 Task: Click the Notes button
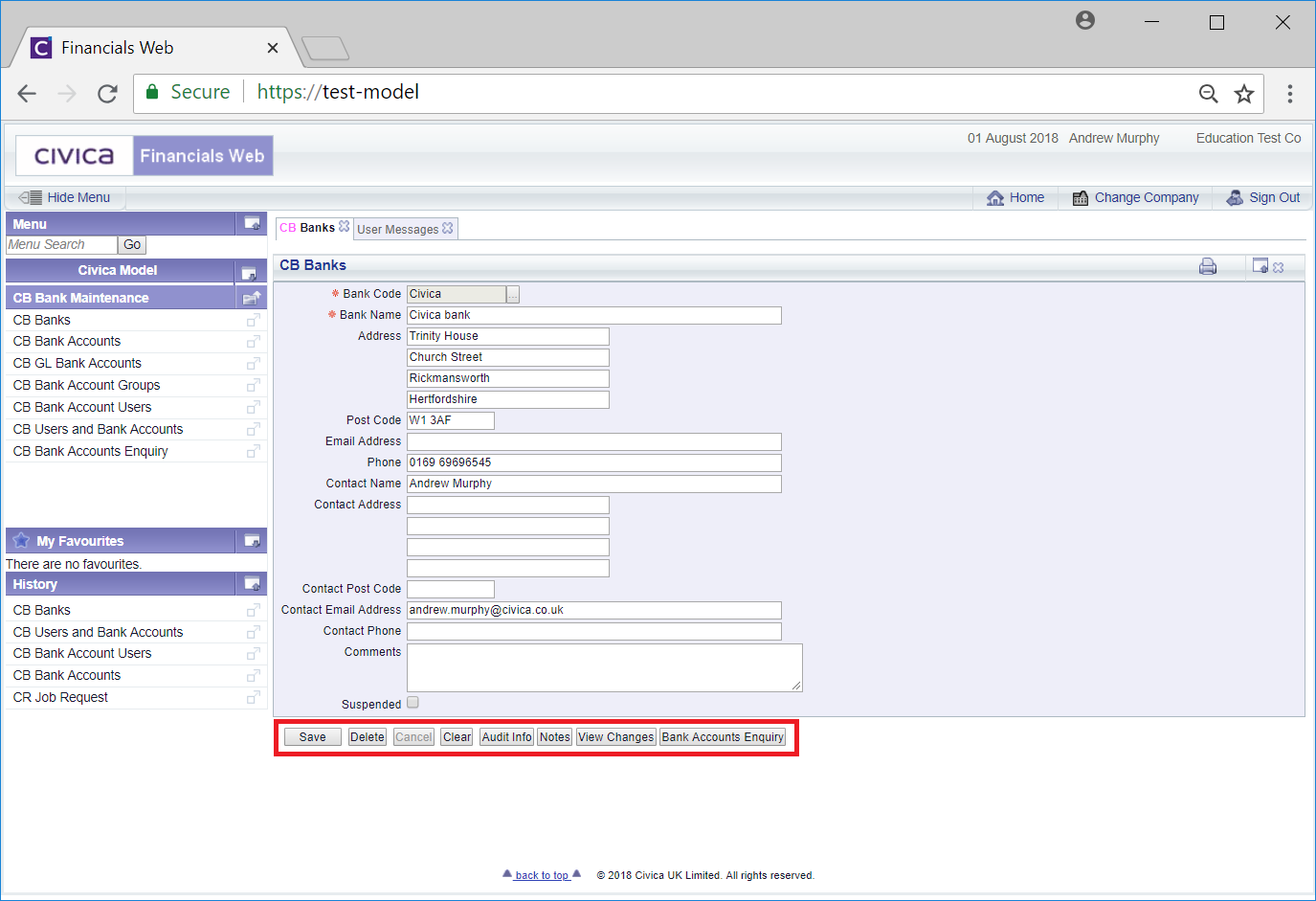[x=555, y=737]
